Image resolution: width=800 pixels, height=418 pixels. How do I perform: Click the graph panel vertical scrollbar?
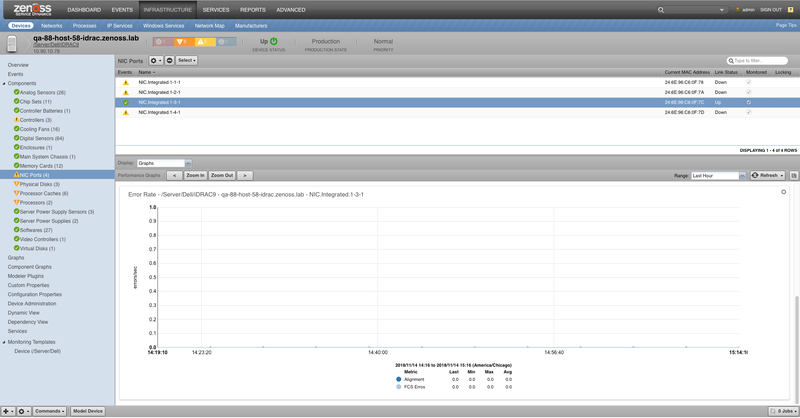coord(796,350)
